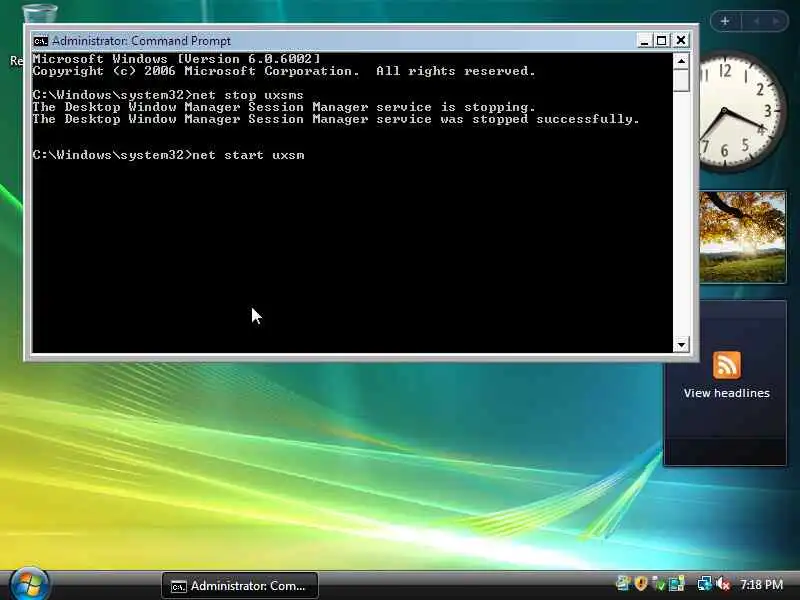Select the Administrator: Com... taskbar button

(240, 586)
